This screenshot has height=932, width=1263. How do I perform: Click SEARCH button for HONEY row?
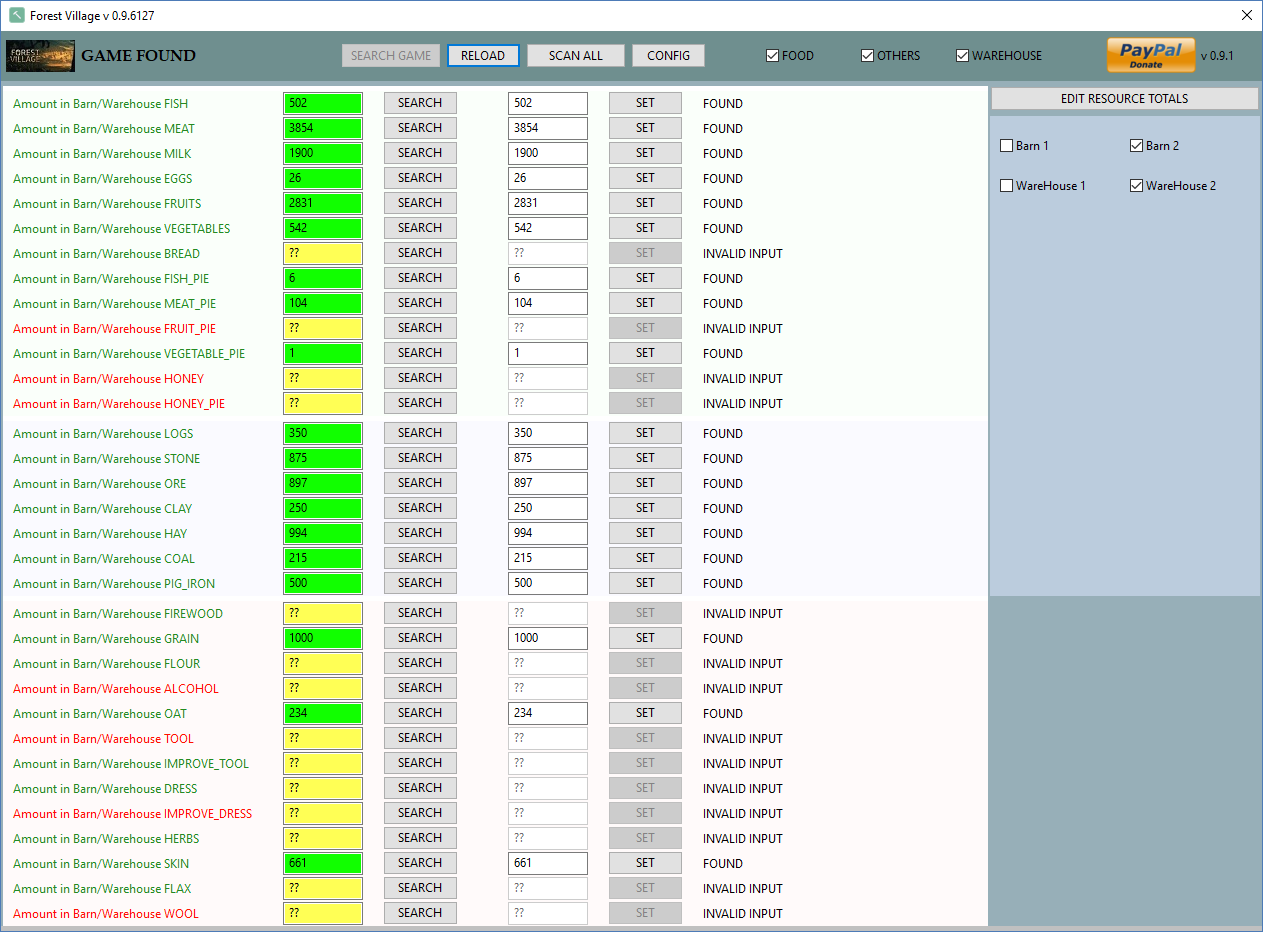click(420, 378)
